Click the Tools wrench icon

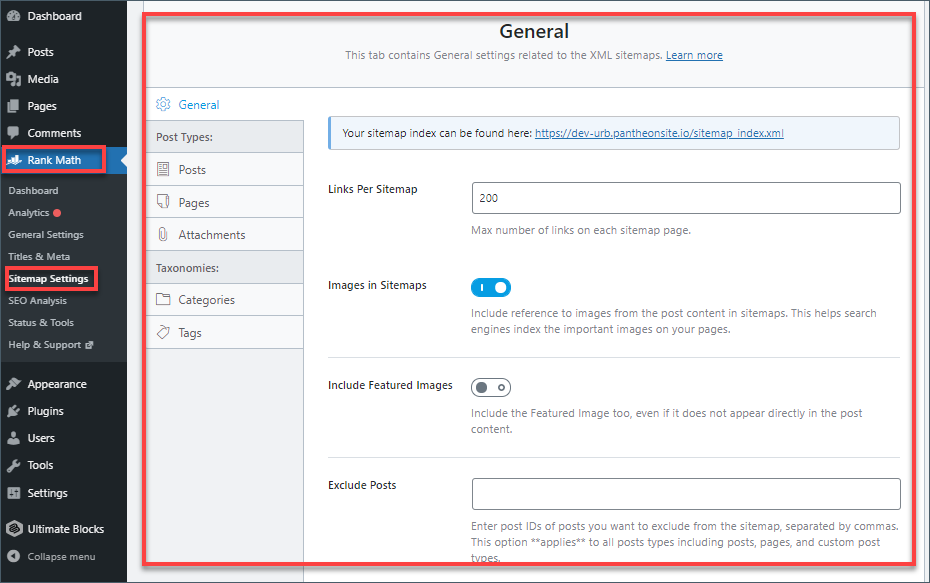click(x=13, y=466)
